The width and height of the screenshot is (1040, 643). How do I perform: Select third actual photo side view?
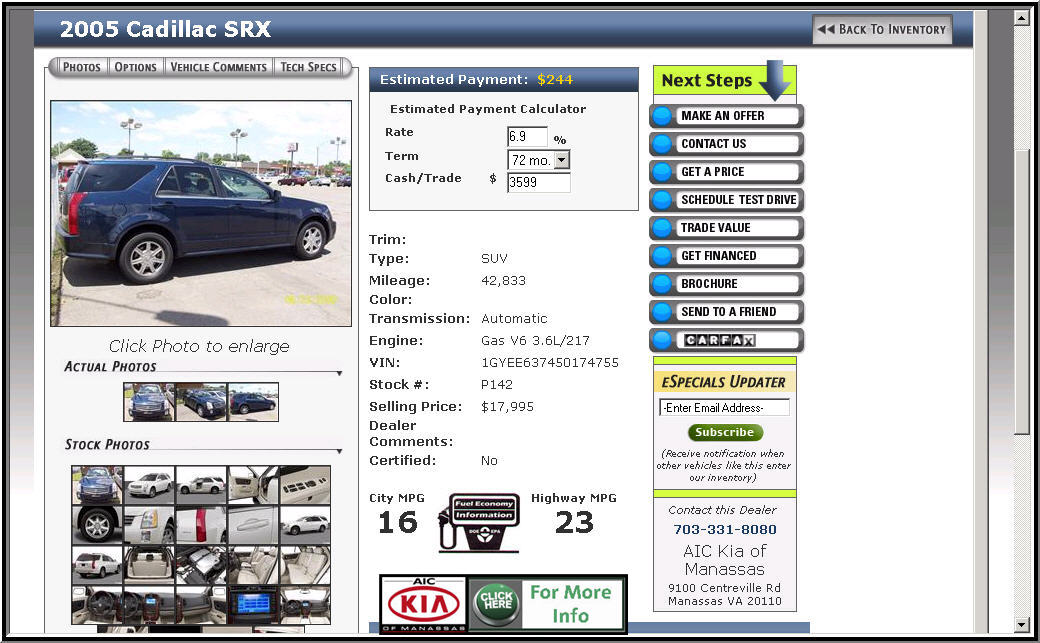(253, 402)
